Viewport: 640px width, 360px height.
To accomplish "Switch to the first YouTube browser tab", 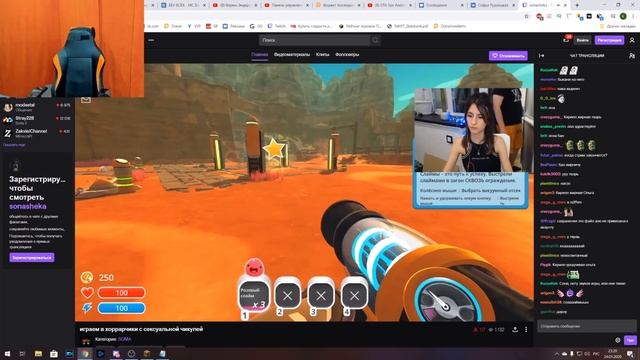I will coord(236,5).
